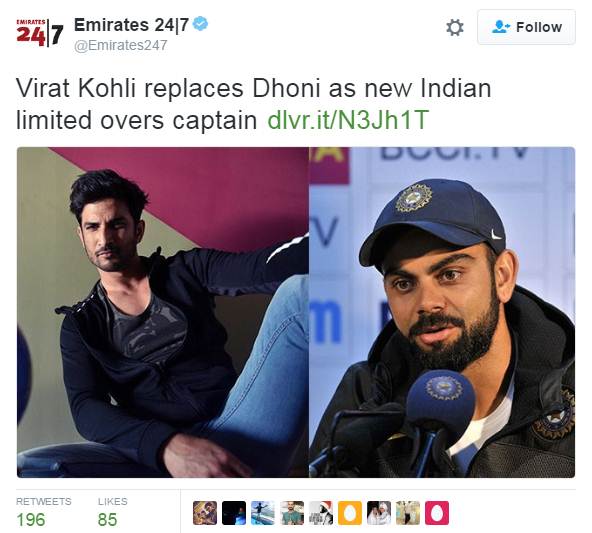View the right photo of man in cap
The height and width of the screenshot is (533, 592).
coord(442,312)
